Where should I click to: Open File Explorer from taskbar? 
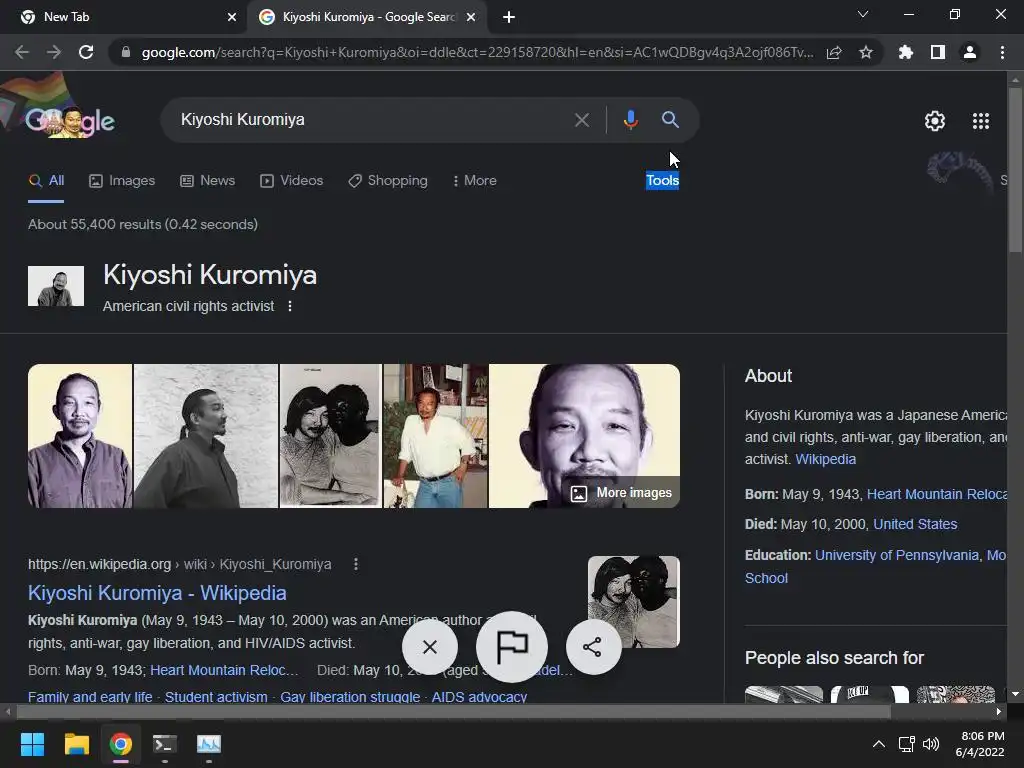pos(76,744)
